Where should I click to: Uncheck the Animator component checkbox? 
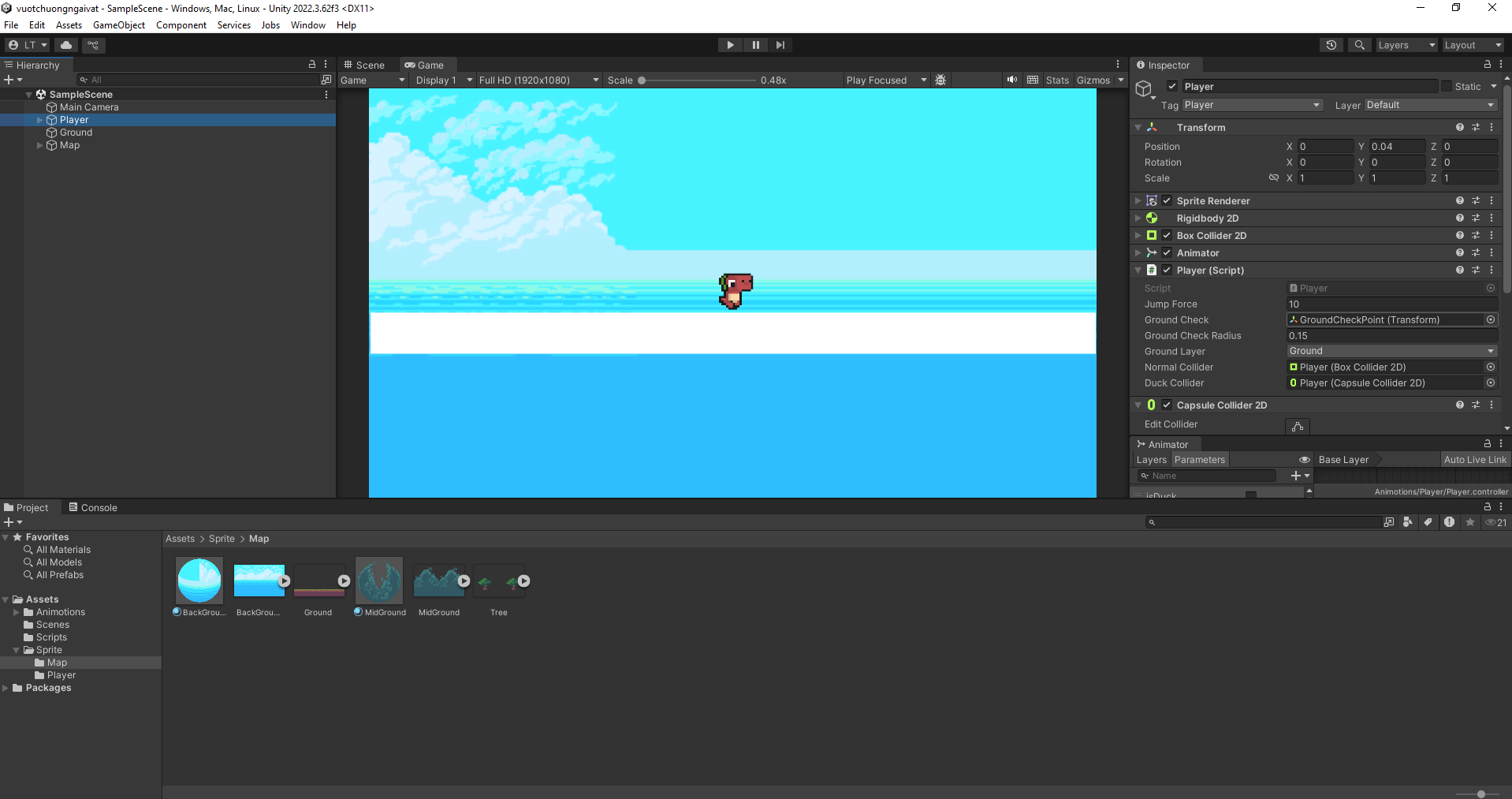click(x=1167, y=253)
